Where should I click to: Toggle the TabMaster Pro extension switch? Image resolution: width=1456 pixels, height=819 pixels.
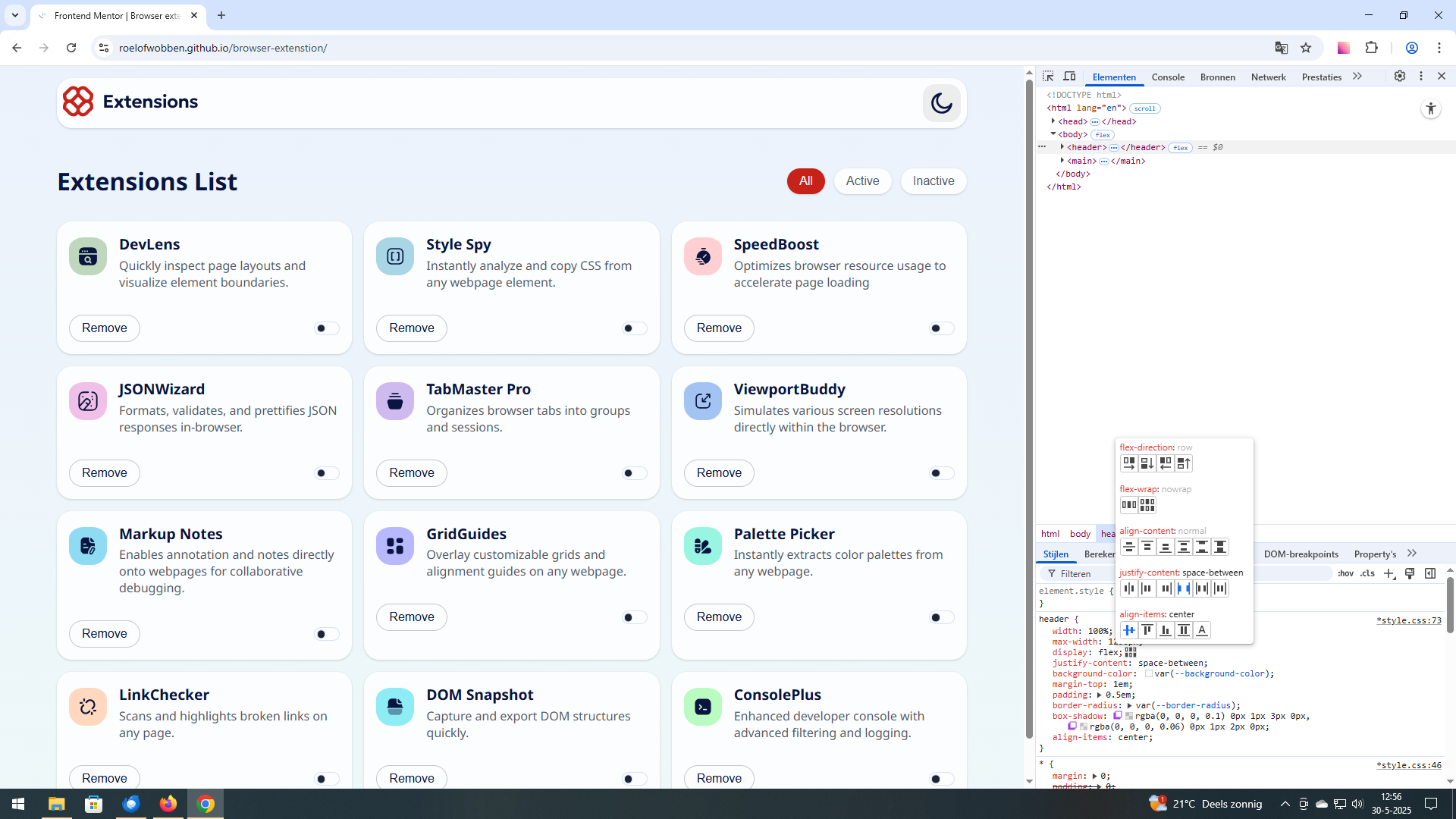pyautogui.click(x=634, y=473)
